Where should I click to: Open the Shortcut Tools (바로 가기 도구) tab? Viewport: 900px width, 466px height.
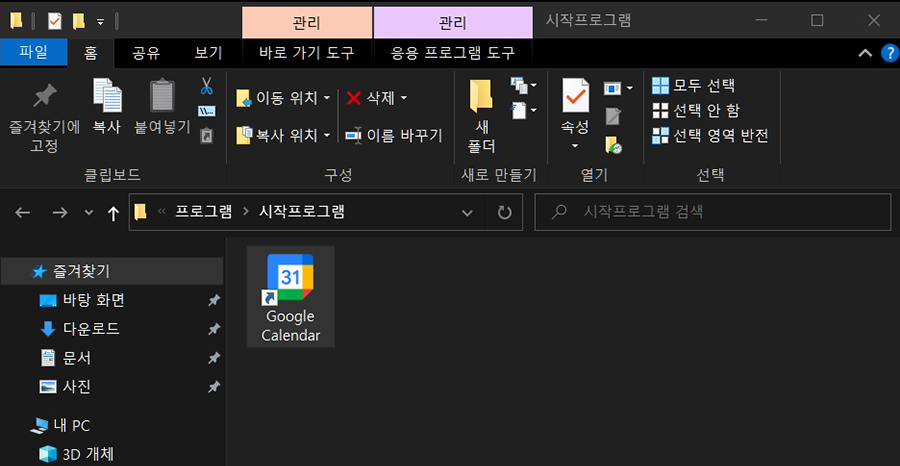tap(307, 53)
